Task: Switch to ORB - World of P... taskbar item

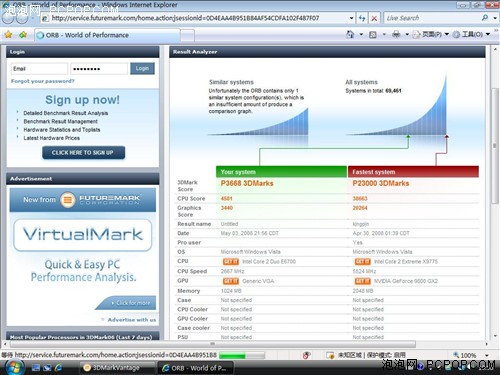Action: 195,368
